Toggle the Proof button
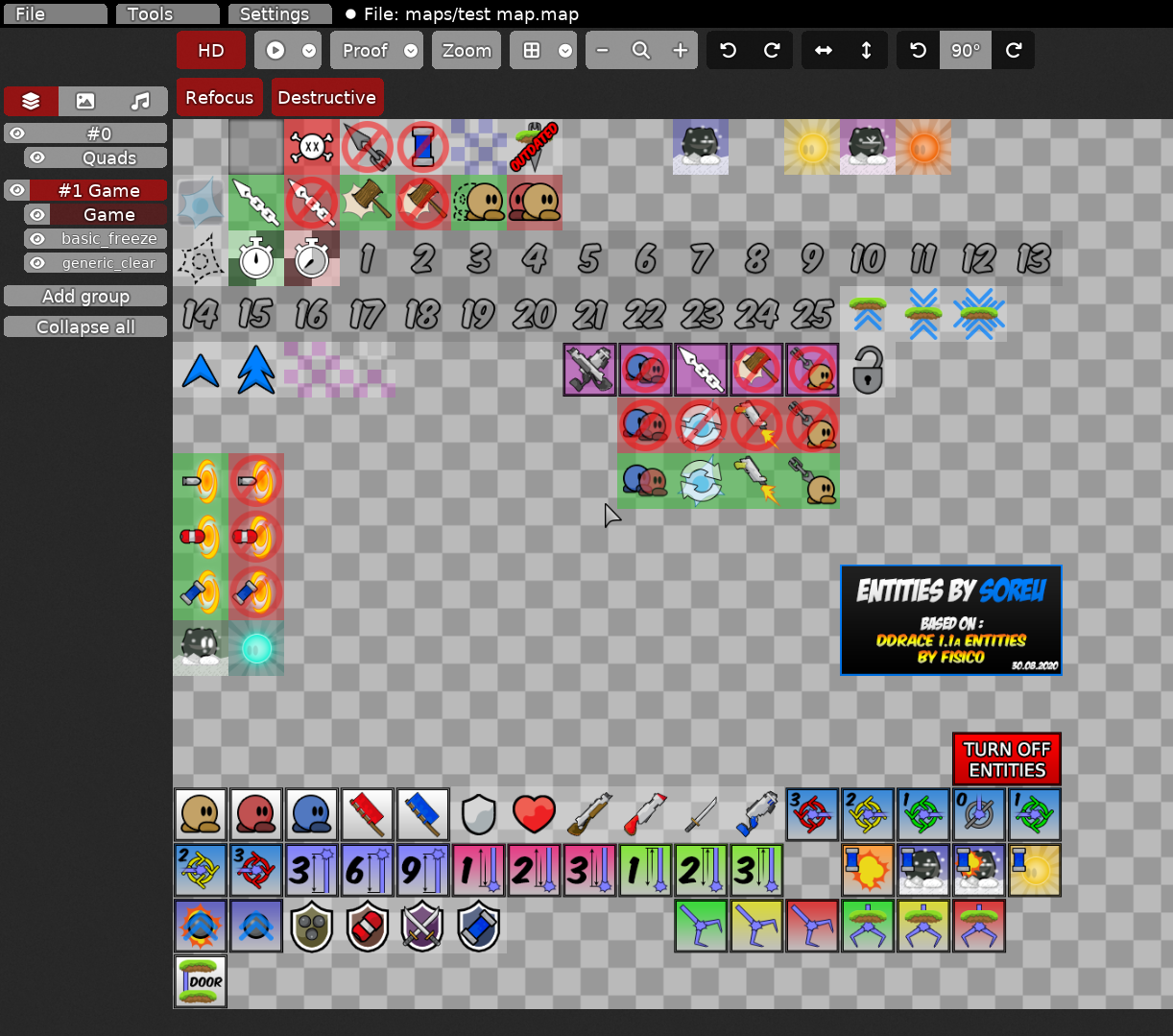This screenshot has height=1036, width=1173. (365, 51)
